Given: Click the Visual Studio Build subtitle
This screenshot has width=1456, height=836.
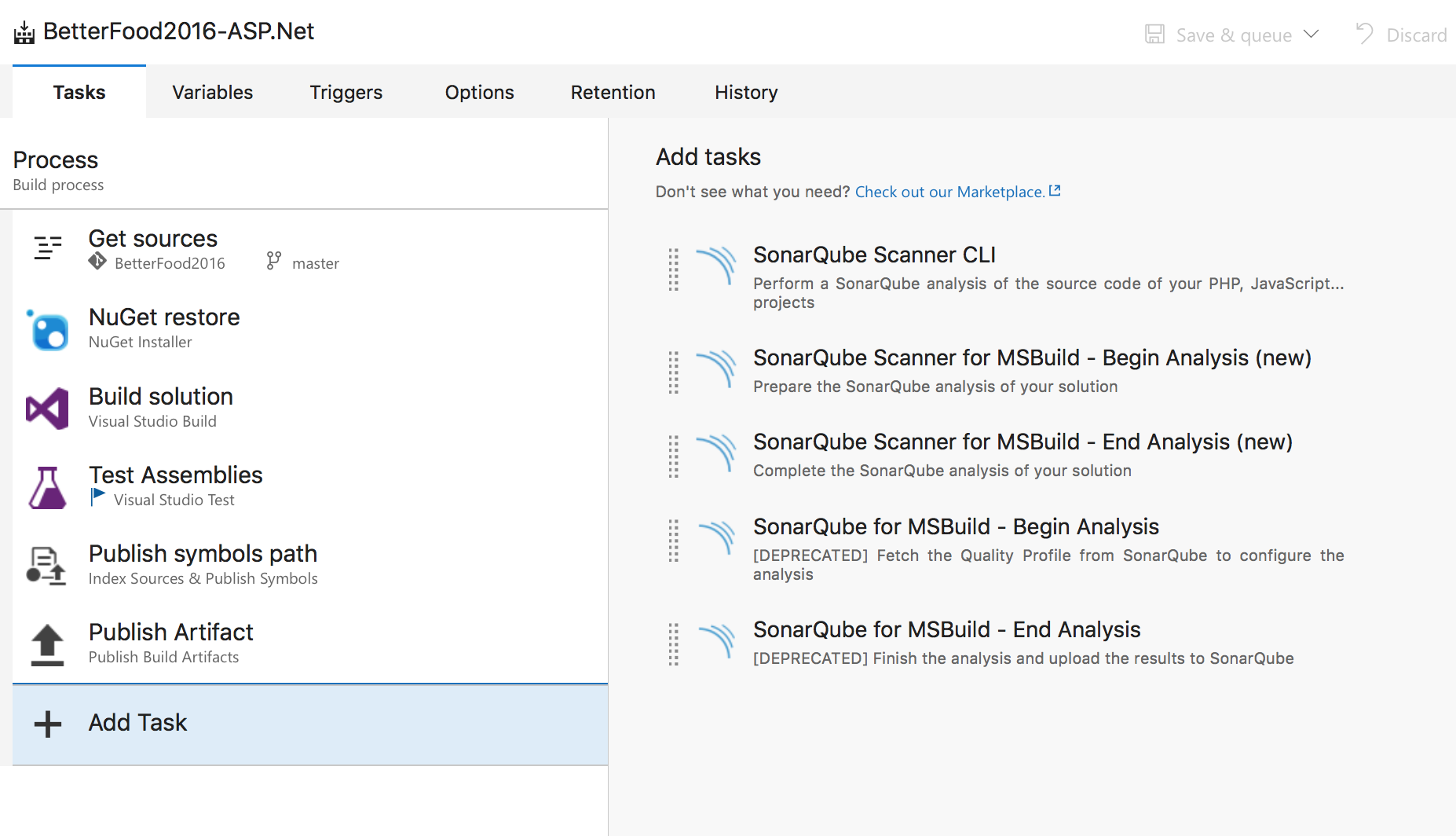Looking at the screenshot, I should (x=152, y=421).
